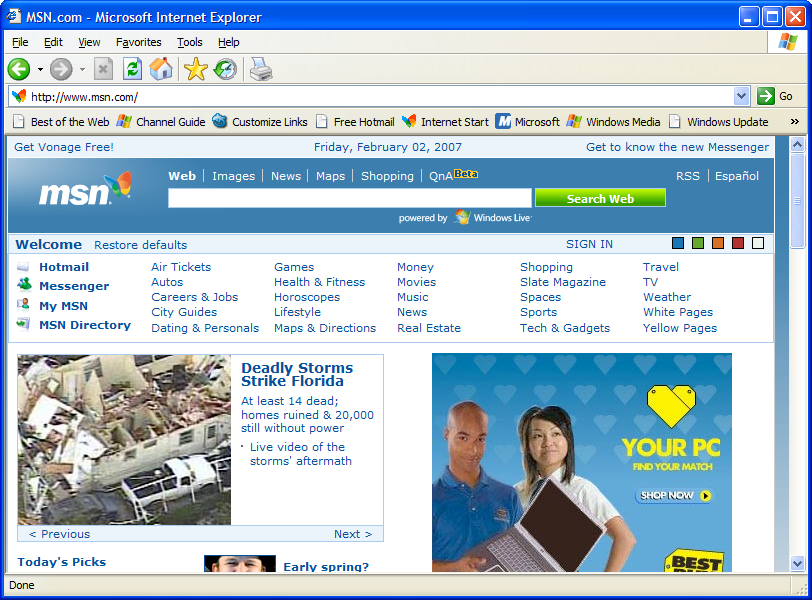Screen dimensions: 812x600
Task: Click the SIGN IN link
Action: 589,244
